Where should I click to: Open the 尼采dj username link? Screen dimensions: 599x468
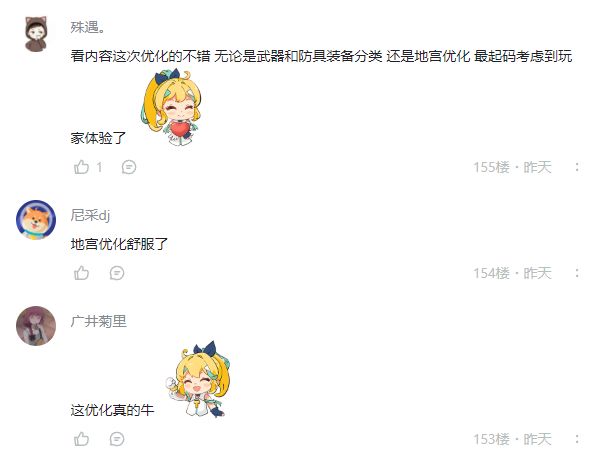click(x=90, y=215)
